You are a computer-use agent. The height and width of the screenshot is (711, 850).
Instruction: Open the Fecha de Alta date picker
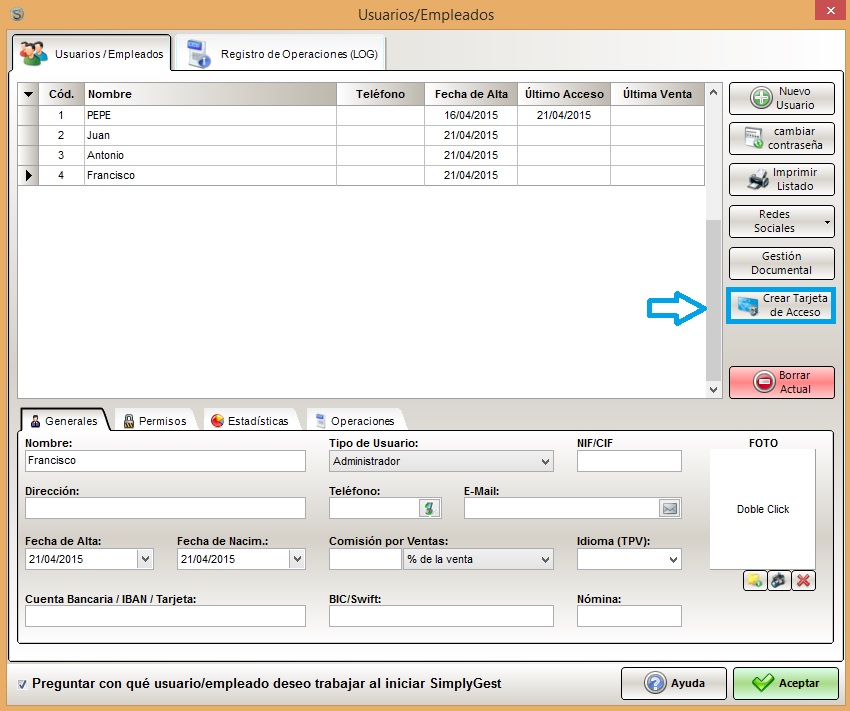click(145, 559)
